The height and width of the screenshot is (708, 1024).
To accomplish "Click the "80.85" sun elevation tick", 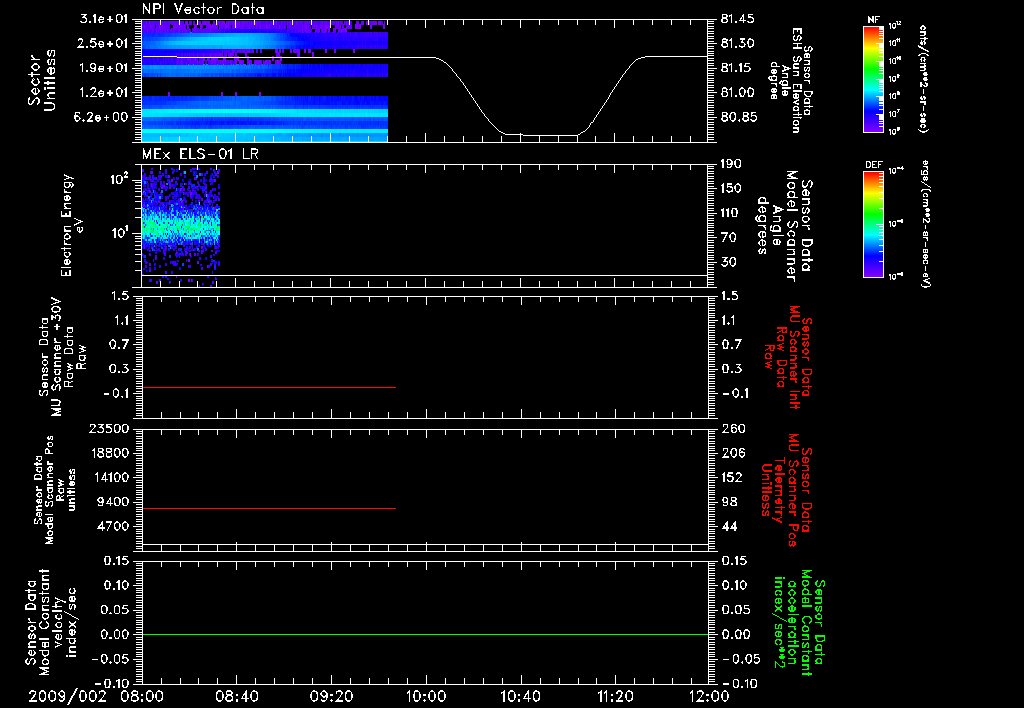I will tap(737, 117).
